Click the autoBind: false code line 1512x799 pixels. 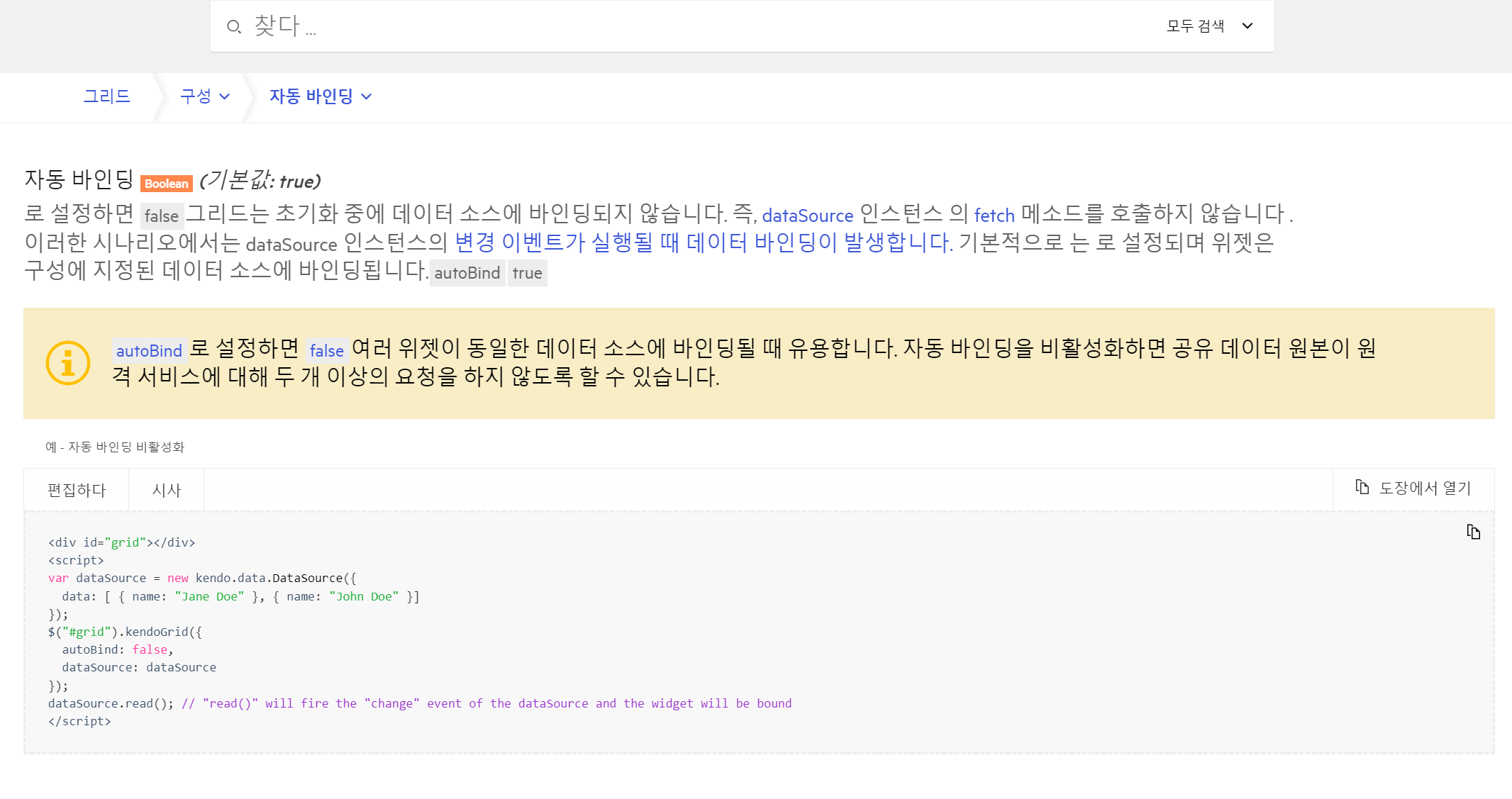tap(118, 649)
